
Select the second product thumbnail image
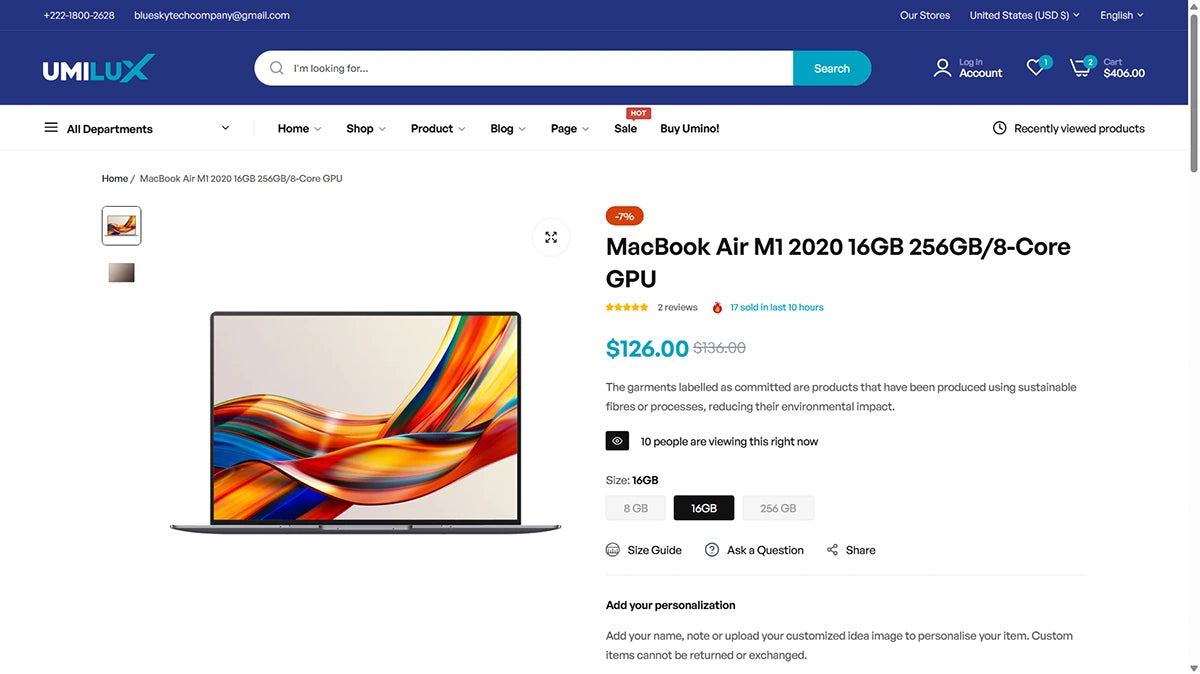[121, 273]
